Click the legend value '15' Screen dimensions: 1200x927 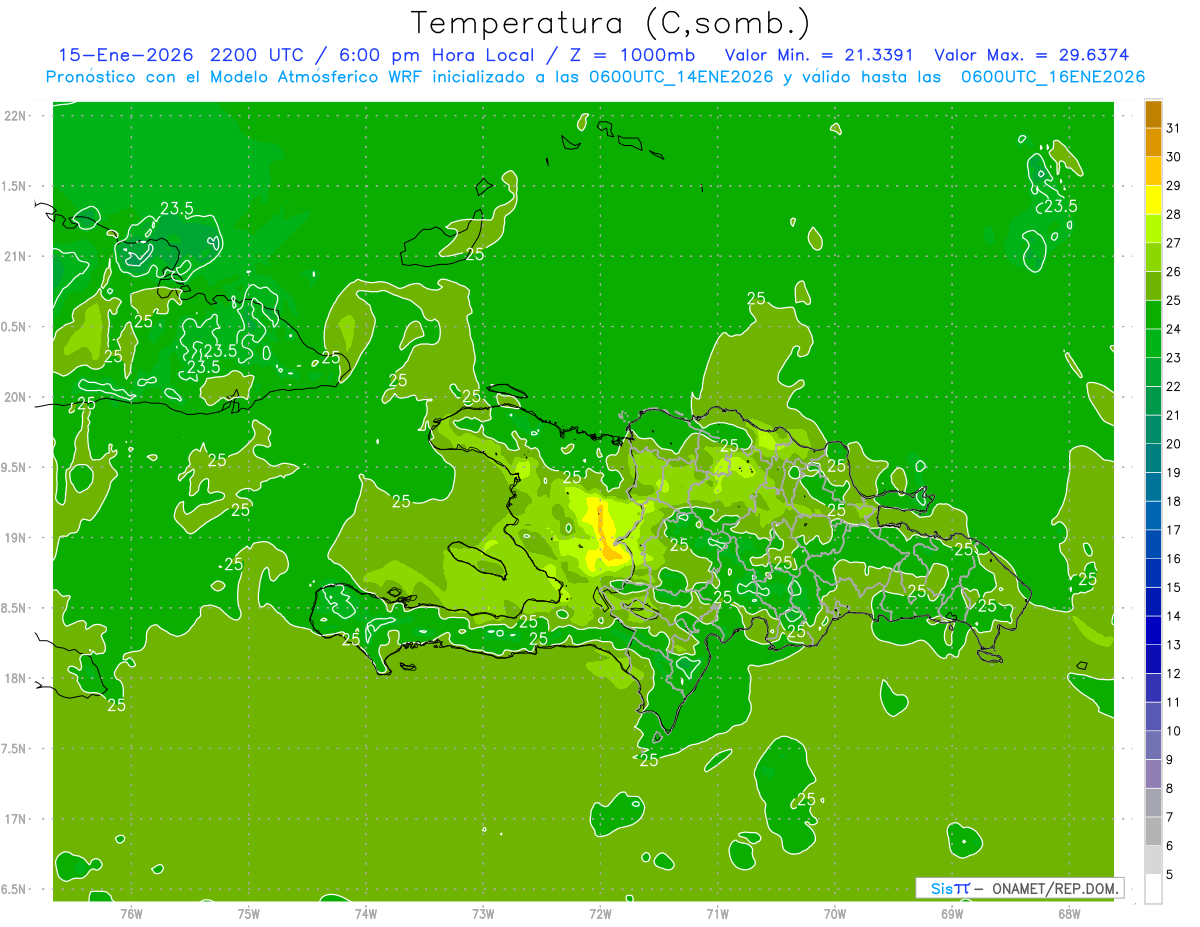click(x=1174, y=588)
